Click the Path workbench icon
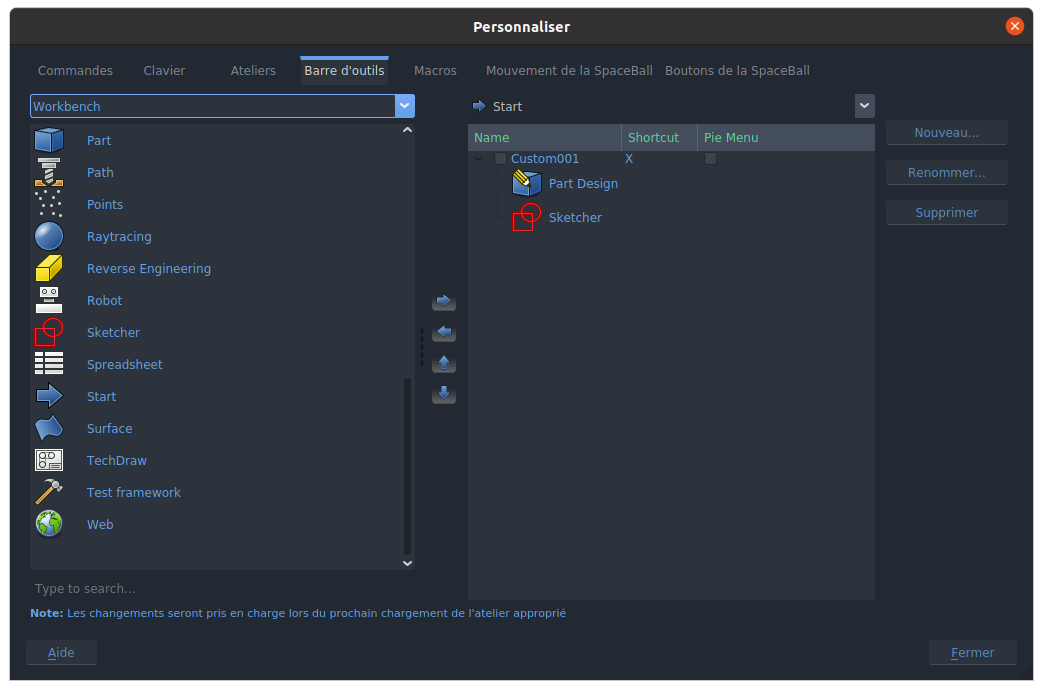 (x=48, y=172)
